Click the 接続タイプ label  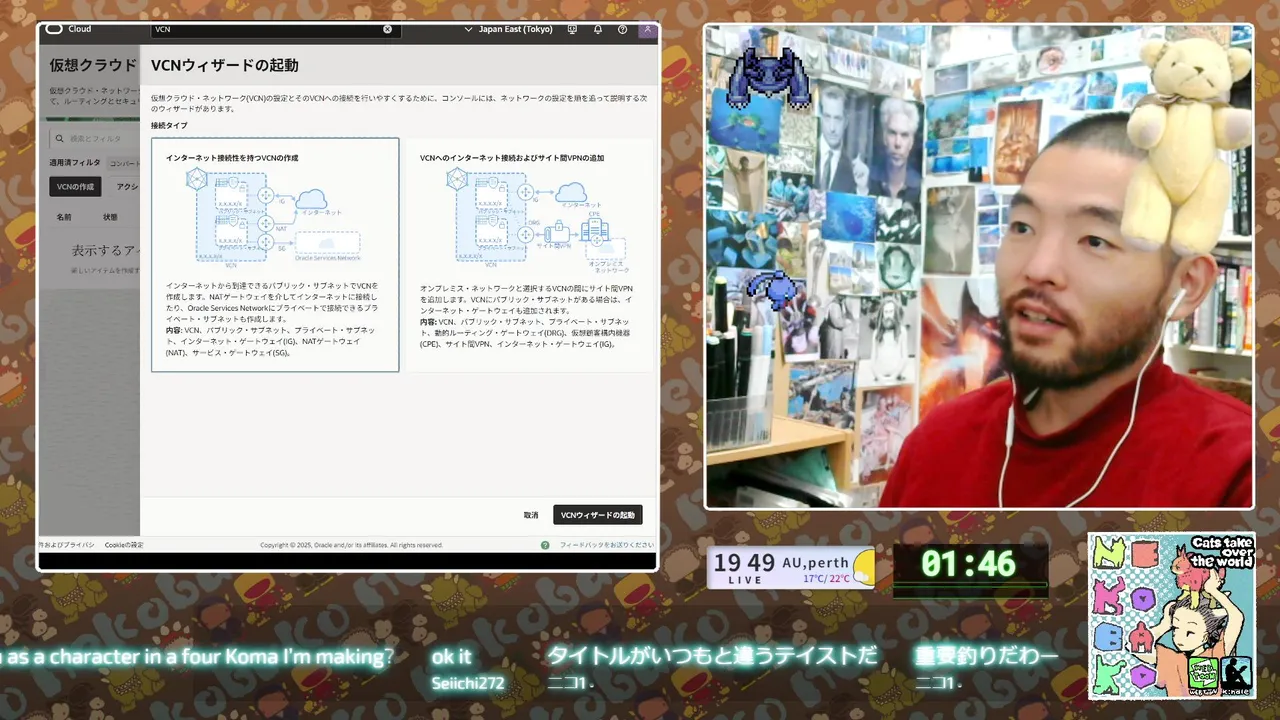(169, 126)
